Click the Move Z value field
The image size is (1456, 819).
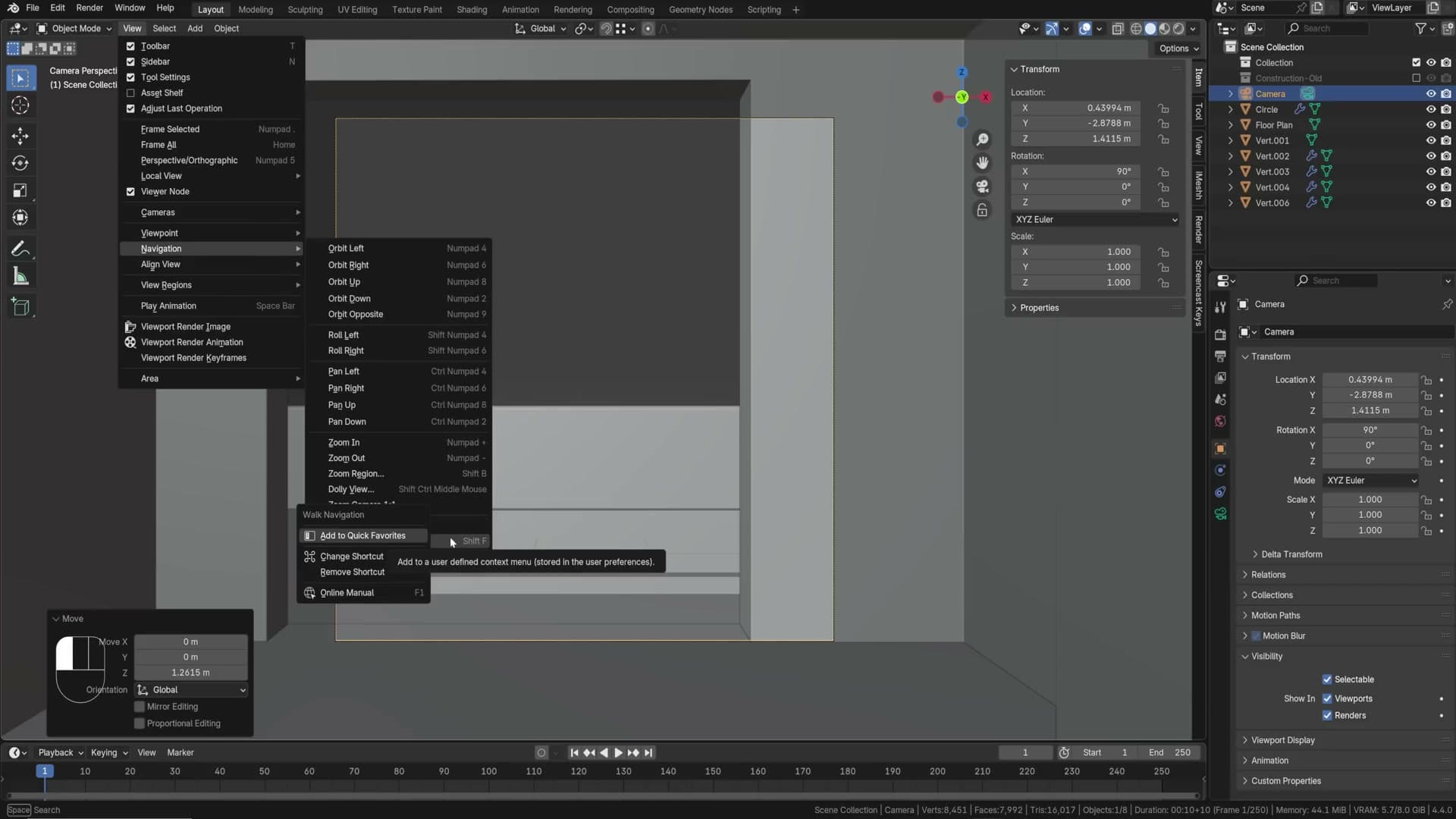(190, 673)
